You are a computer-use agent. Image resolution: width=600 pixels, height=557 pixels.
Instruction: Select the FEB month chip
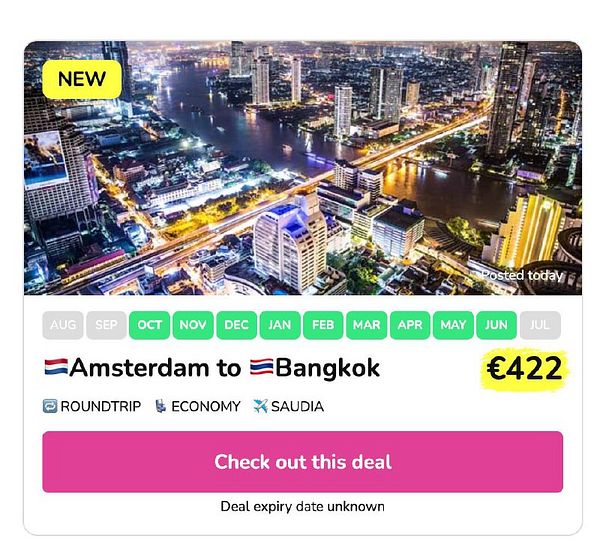coord(323,325)
